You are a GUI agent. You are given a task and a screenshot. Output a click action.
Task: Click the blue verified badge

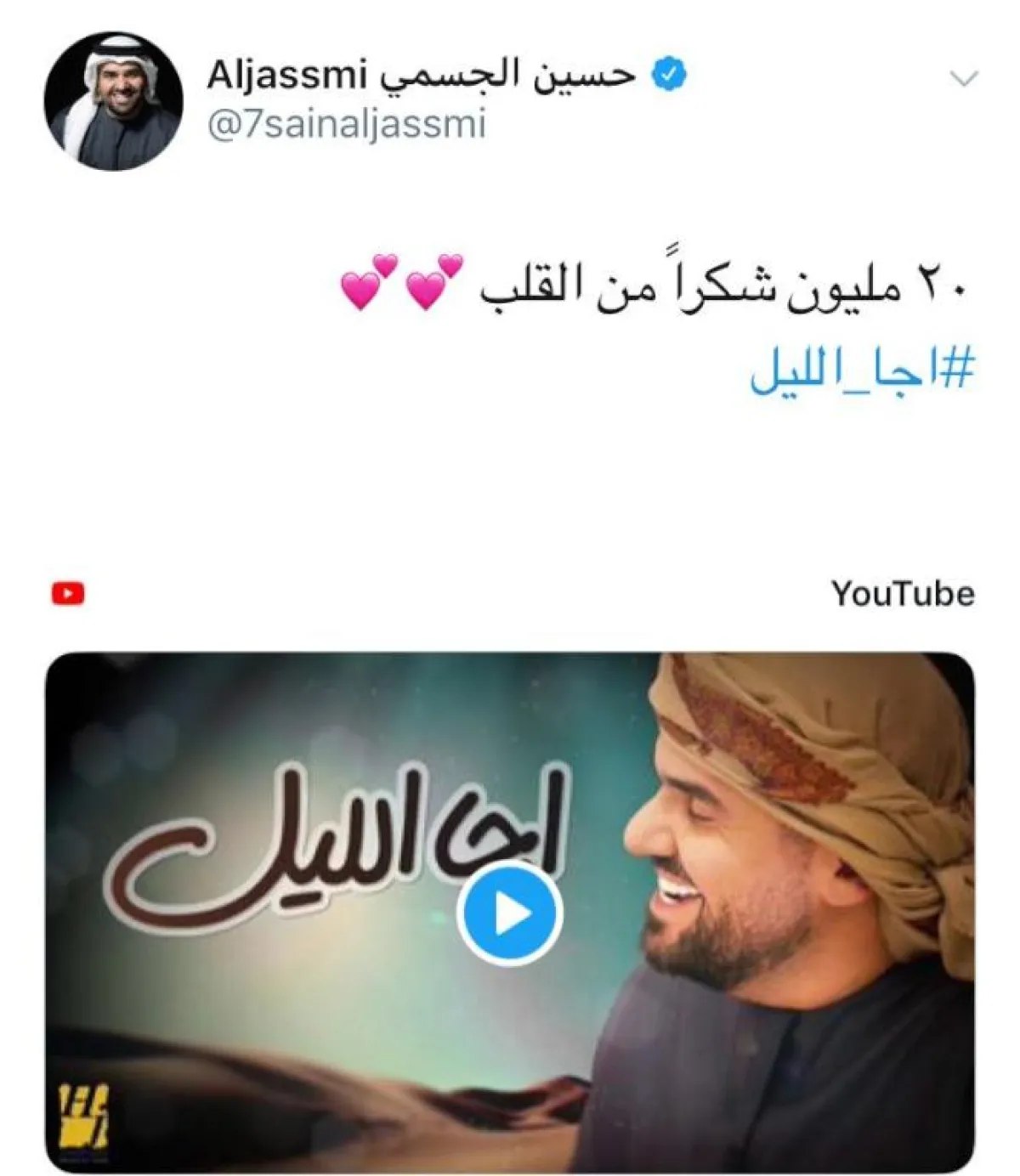pos(670,76)
